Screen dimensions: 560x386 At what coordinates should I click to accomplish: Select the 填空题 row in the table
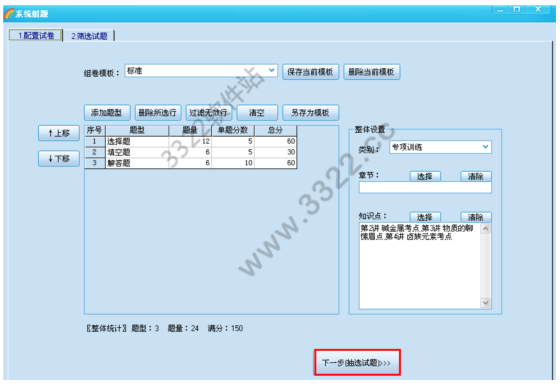click(x=191, y=152)
